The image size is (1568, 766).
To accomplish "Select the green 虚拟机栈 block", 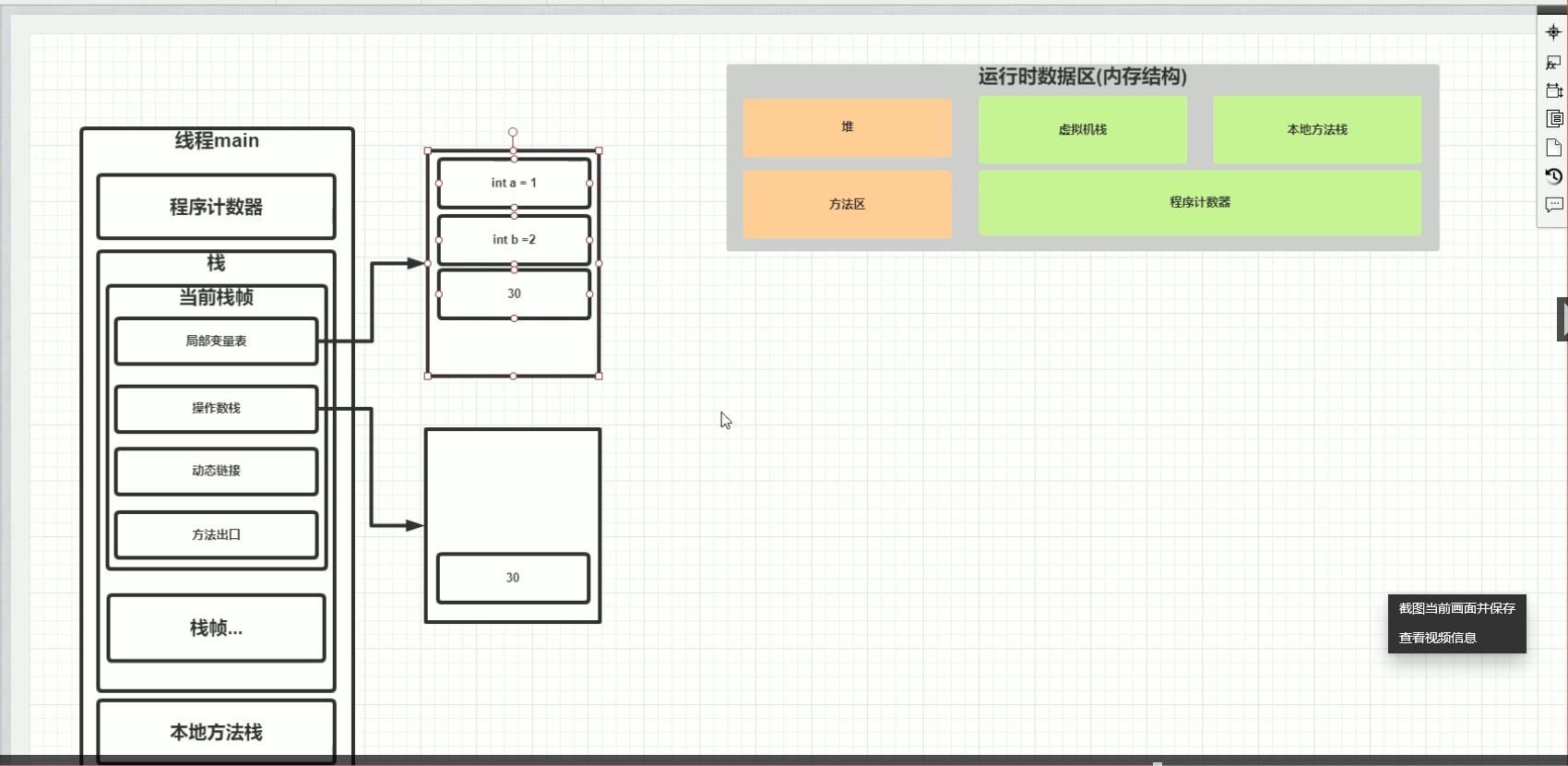I will tap(1083, 130).
